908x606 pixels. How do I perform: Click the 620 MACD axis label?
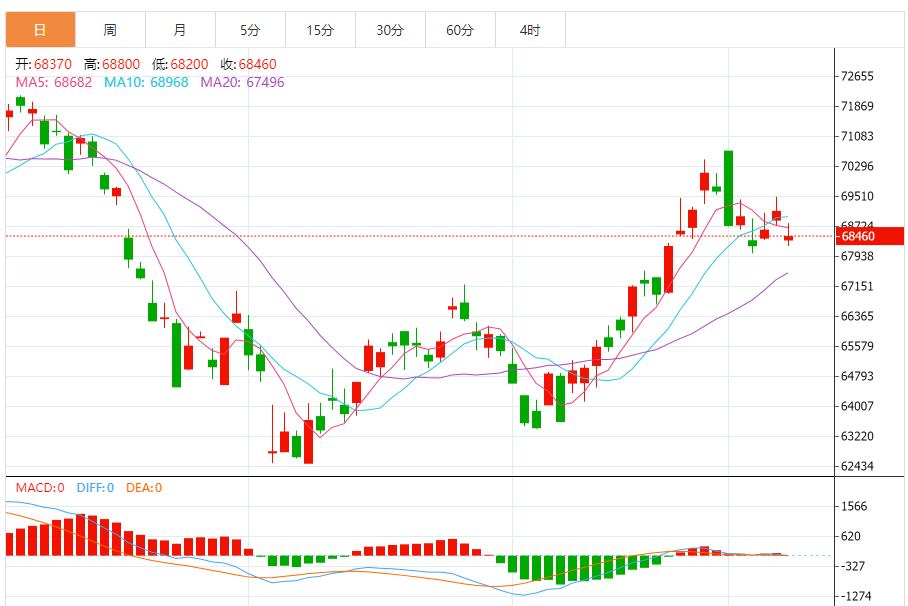(851, 536)
